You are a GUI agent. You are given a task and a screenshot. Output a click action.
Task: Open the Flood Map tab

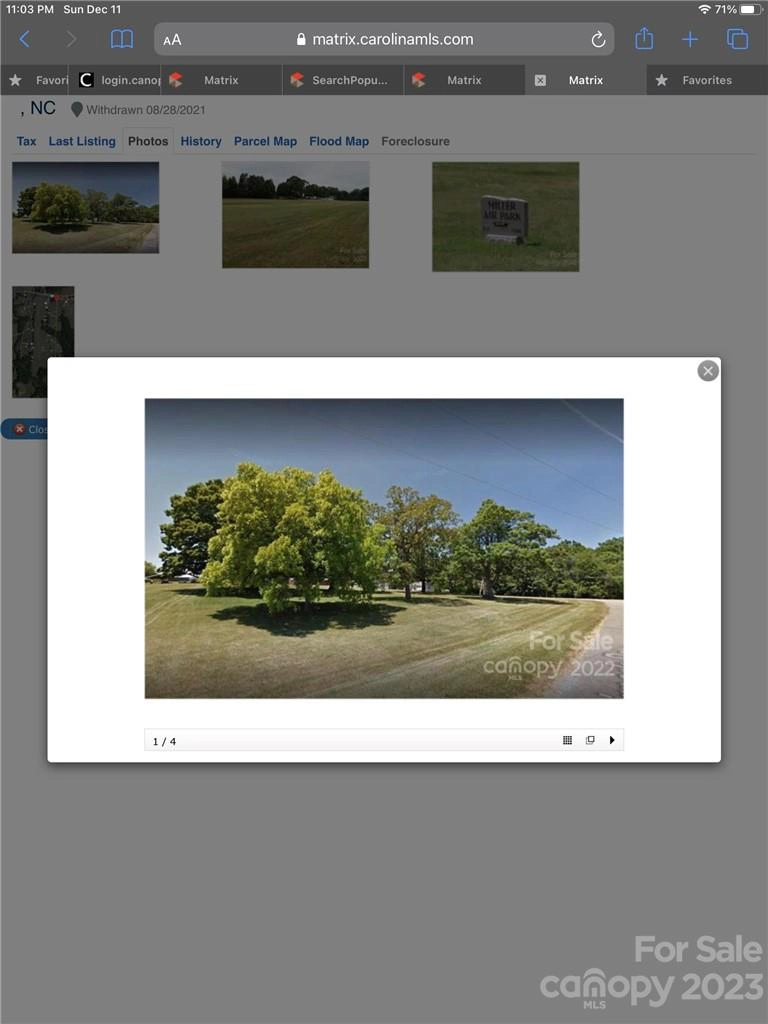[339, 141]
